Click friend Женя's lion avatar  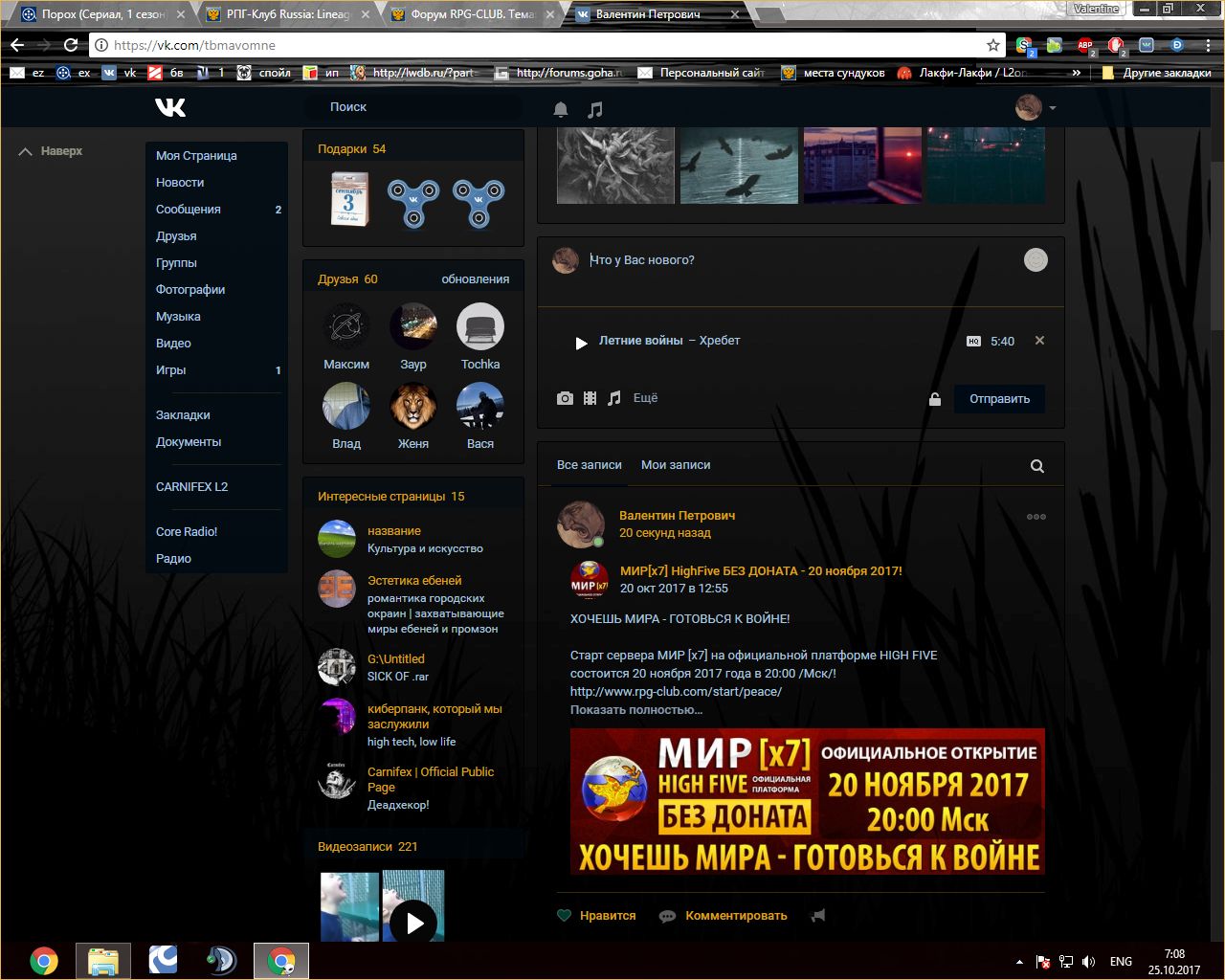(x=413, y=406)
